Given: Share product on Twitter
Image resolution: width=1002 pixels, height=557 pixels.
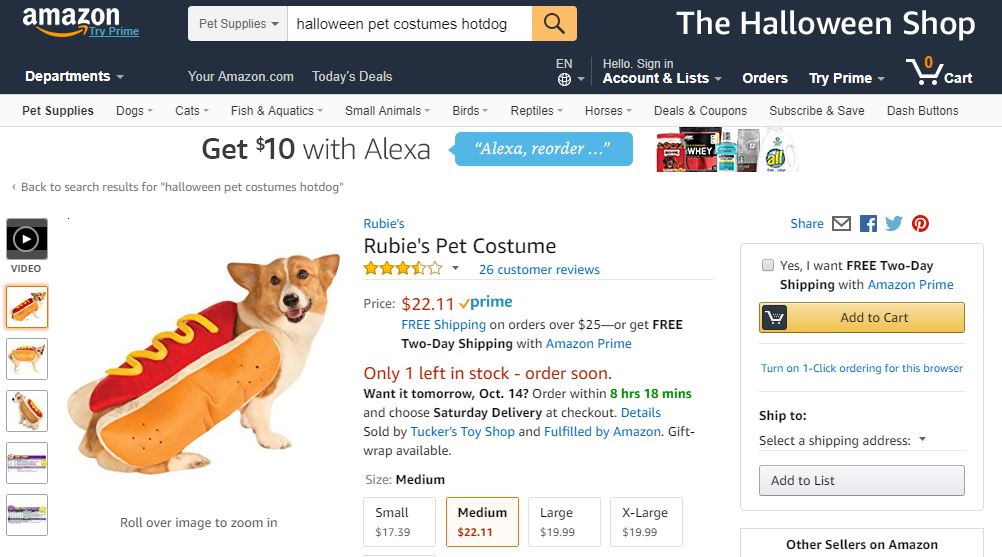Looking at the screenshot, I should [x=894, y=224].
